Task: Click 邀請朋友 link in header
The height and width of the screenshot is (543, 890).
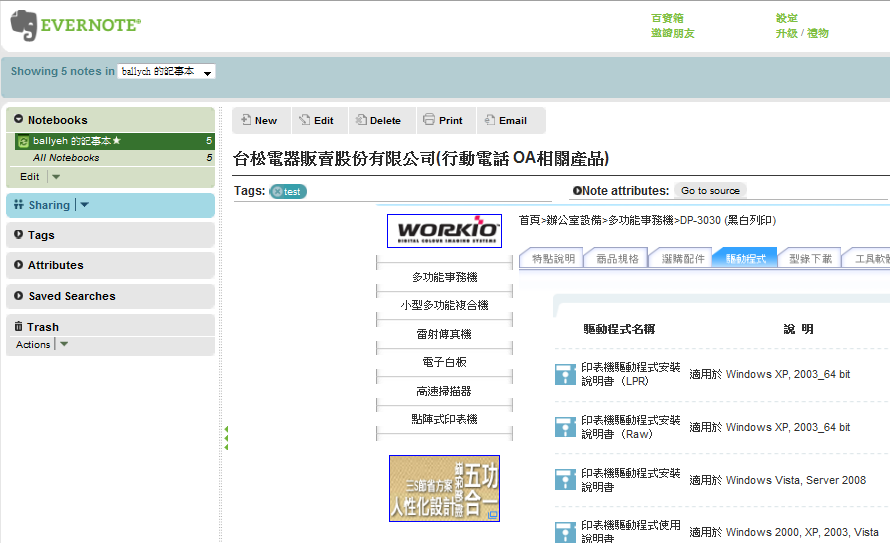Action: click(x=673, y=33)
